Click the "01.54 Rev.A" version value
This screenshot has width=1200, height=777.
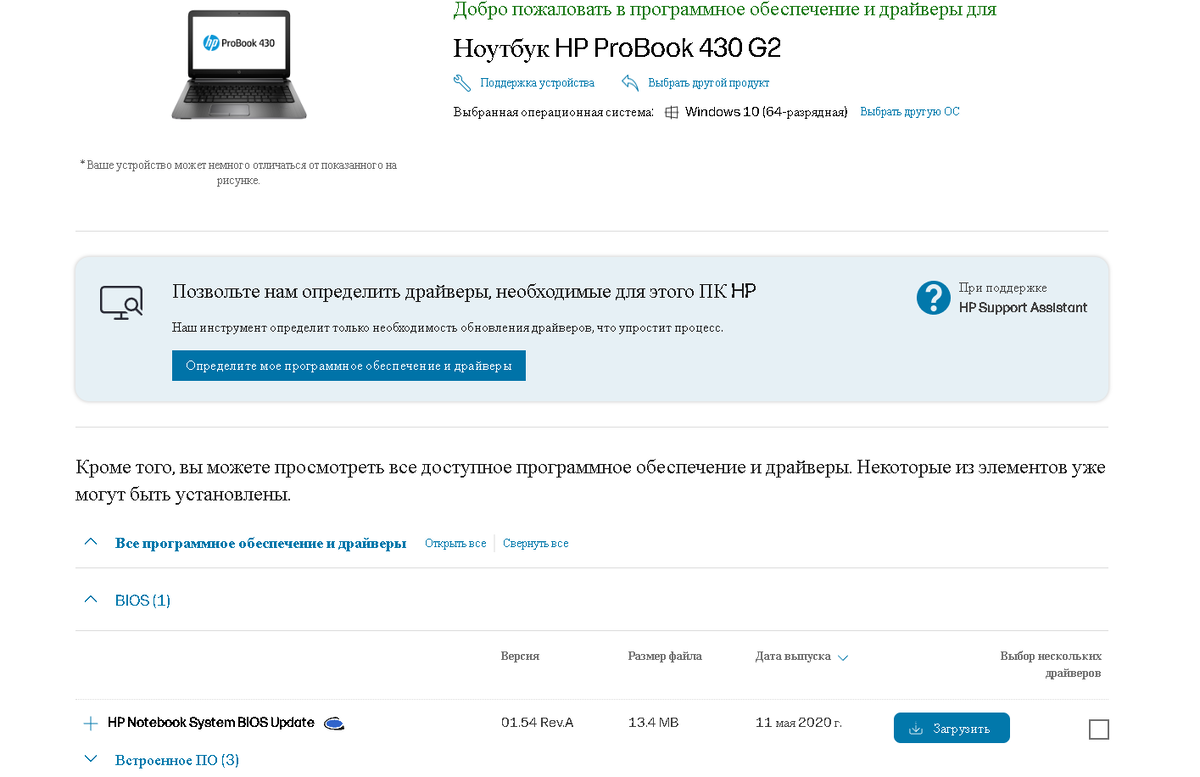(x=537, y=723)
